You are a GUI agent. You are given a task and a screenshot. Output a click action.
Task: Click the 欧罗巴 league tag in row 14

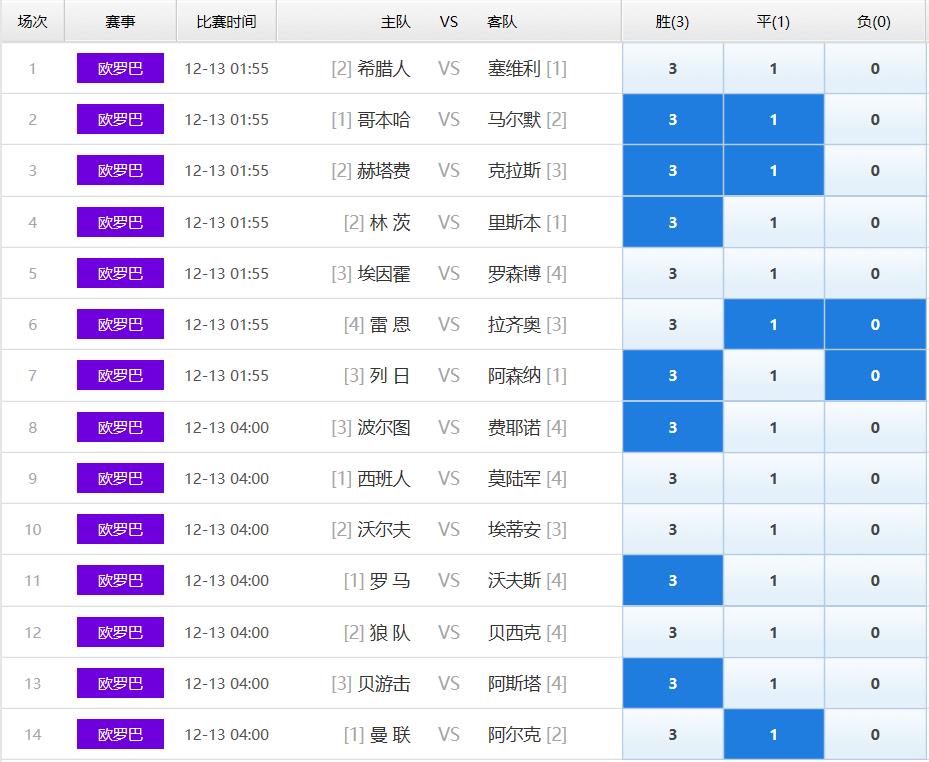tap(120, 734)
